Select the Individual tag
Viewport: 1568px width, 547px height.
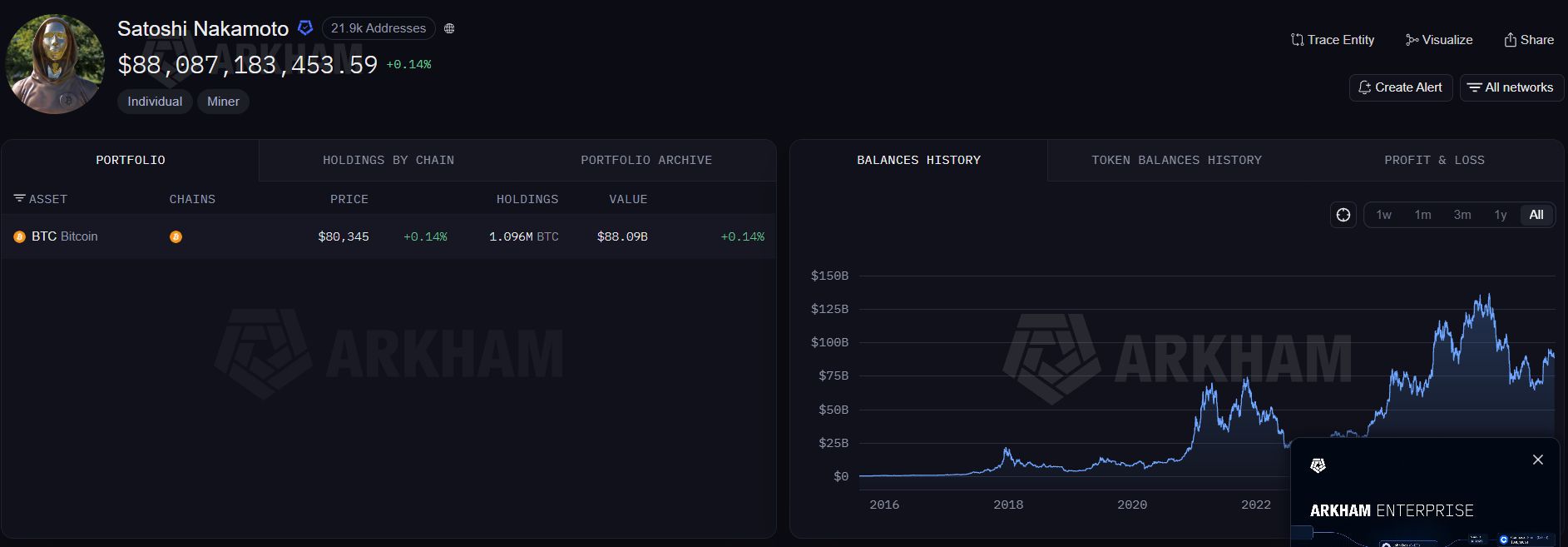coord(155,102)
